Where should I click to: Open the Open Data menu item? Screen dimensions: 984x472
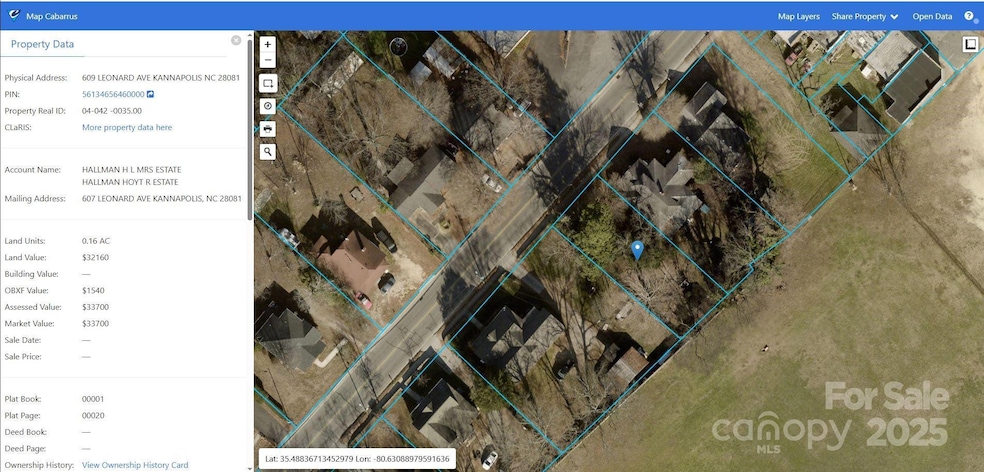point(932,16)
